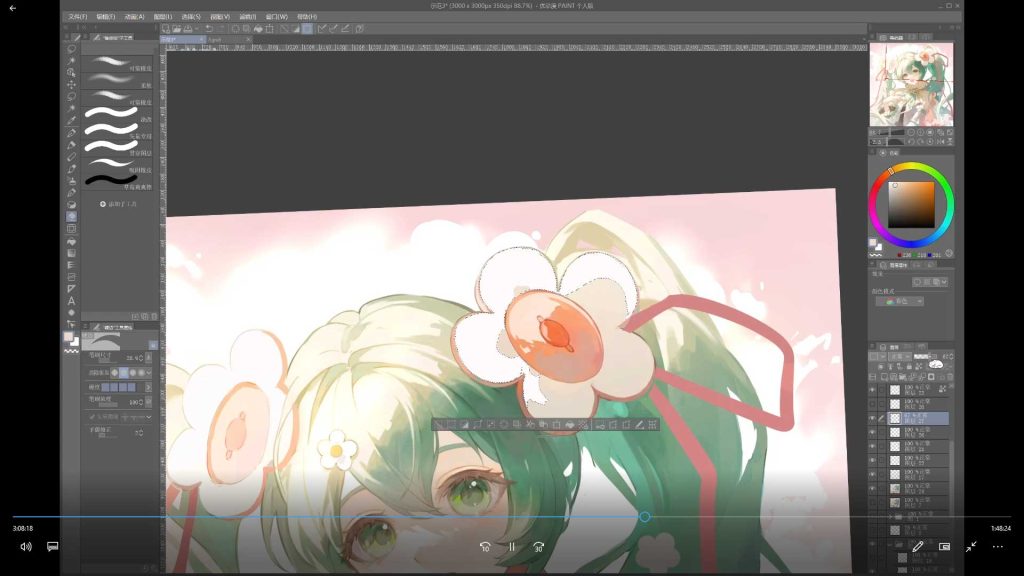Select the Eraser tool
1024x576 pixels.
pyautogui.click(x=71, y=157)
